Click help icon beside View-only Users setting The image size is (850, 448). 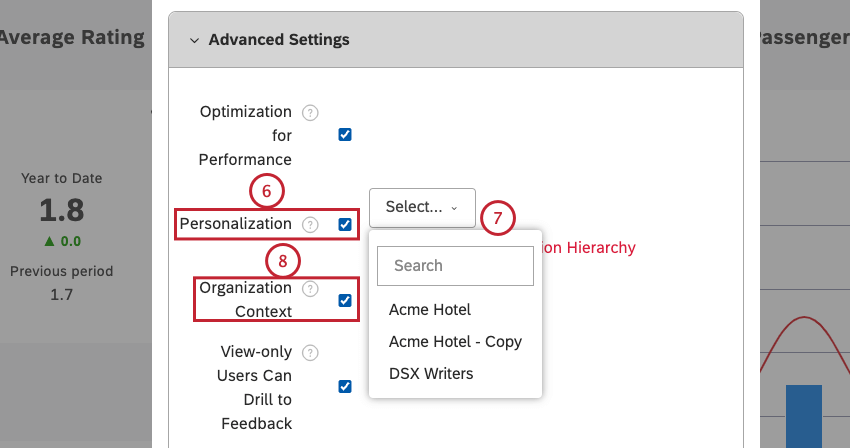(310, 352)
